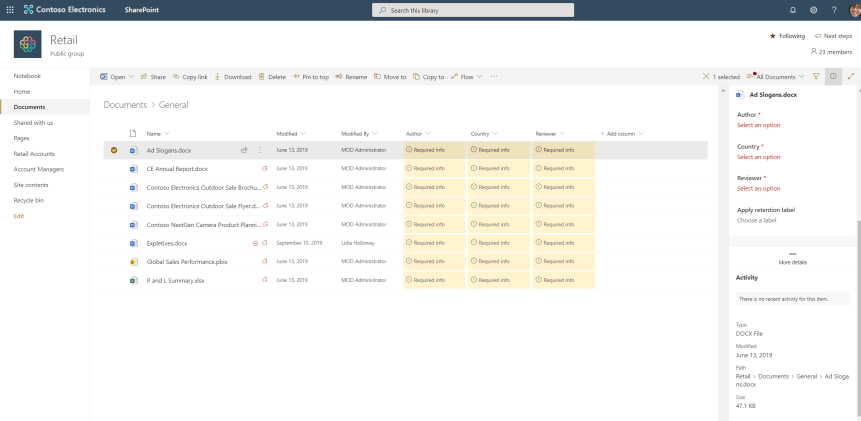The height and width of the screenshot is (421, 861).
Task: Click the Download toolbar icon
Action: [x=233, y=76]
